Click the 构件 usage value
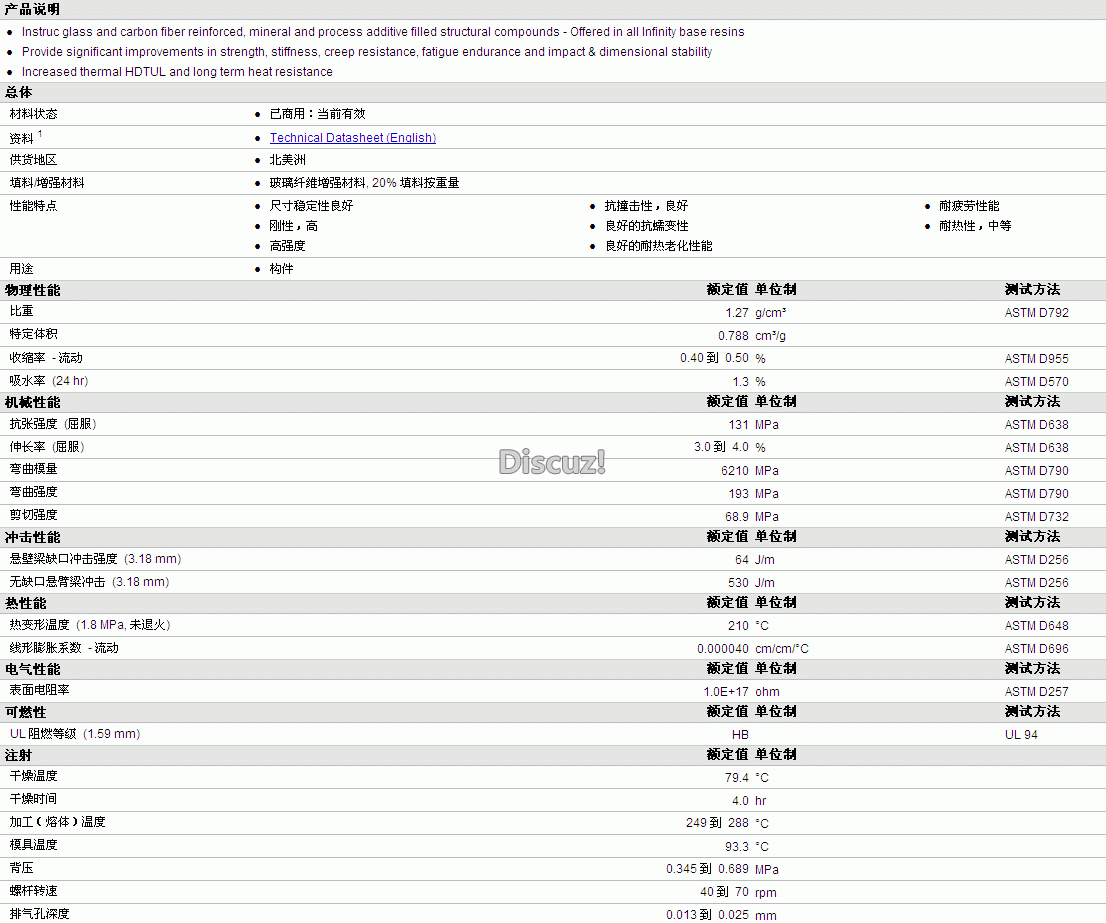Image resolution: width=1106 pixels, height=923 pixels. pos(281,269)
